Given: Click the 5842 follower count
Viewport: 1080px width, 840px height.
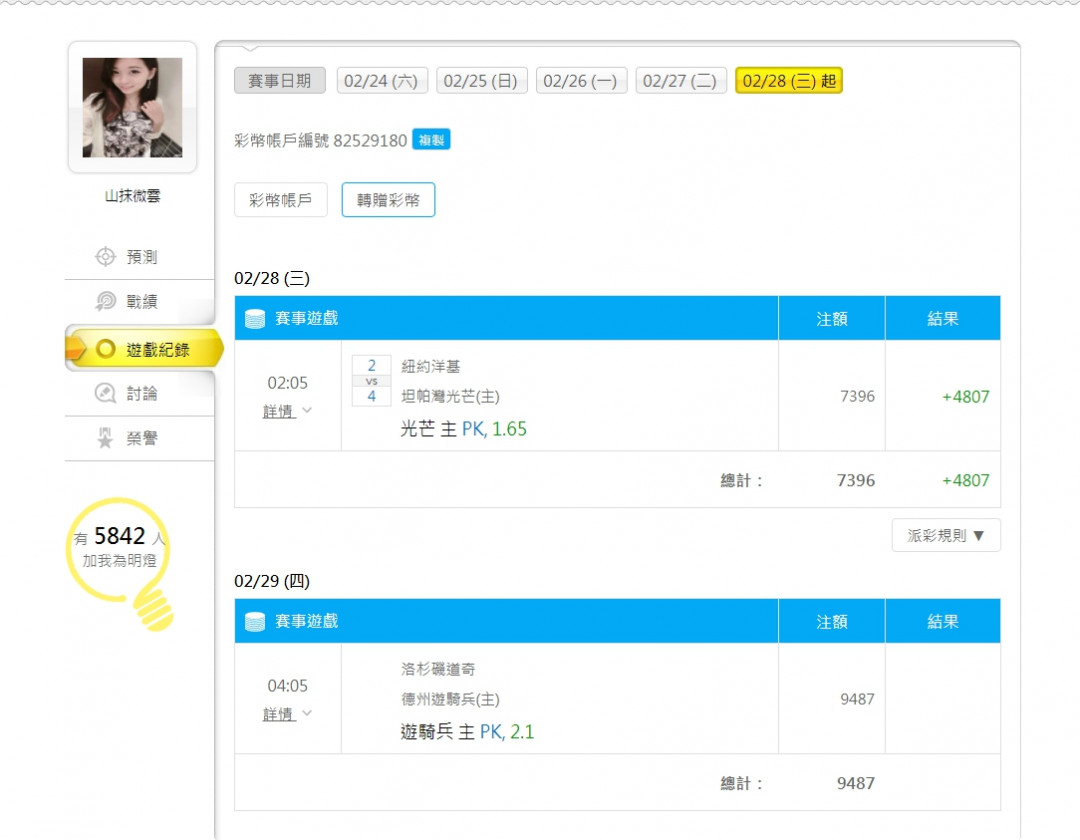Looking at the screenshot, I should 119,536.
